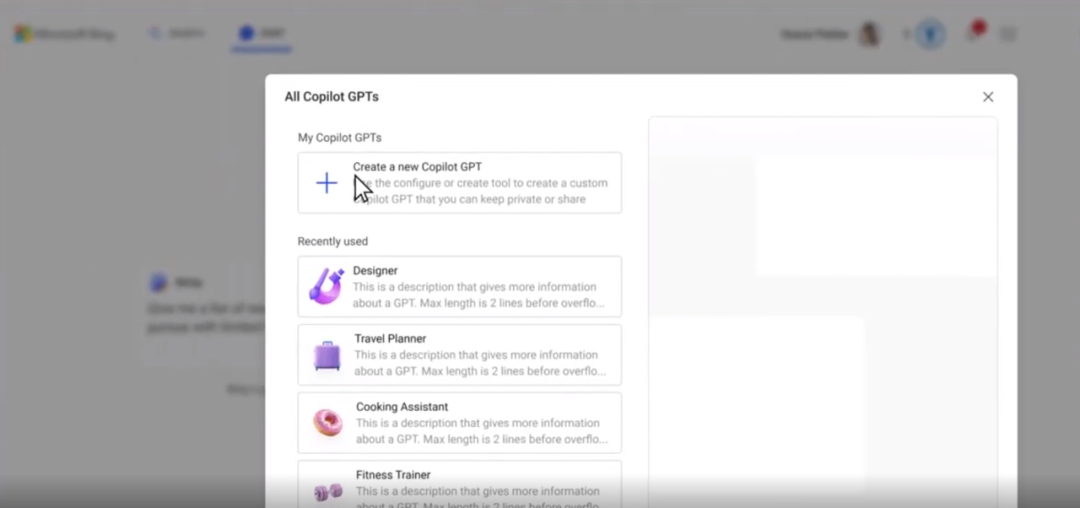Image resolution: width=1080 pixels, height=508 pixels.
Task: Click the blurred user name in header
Action: pos(815,34)
